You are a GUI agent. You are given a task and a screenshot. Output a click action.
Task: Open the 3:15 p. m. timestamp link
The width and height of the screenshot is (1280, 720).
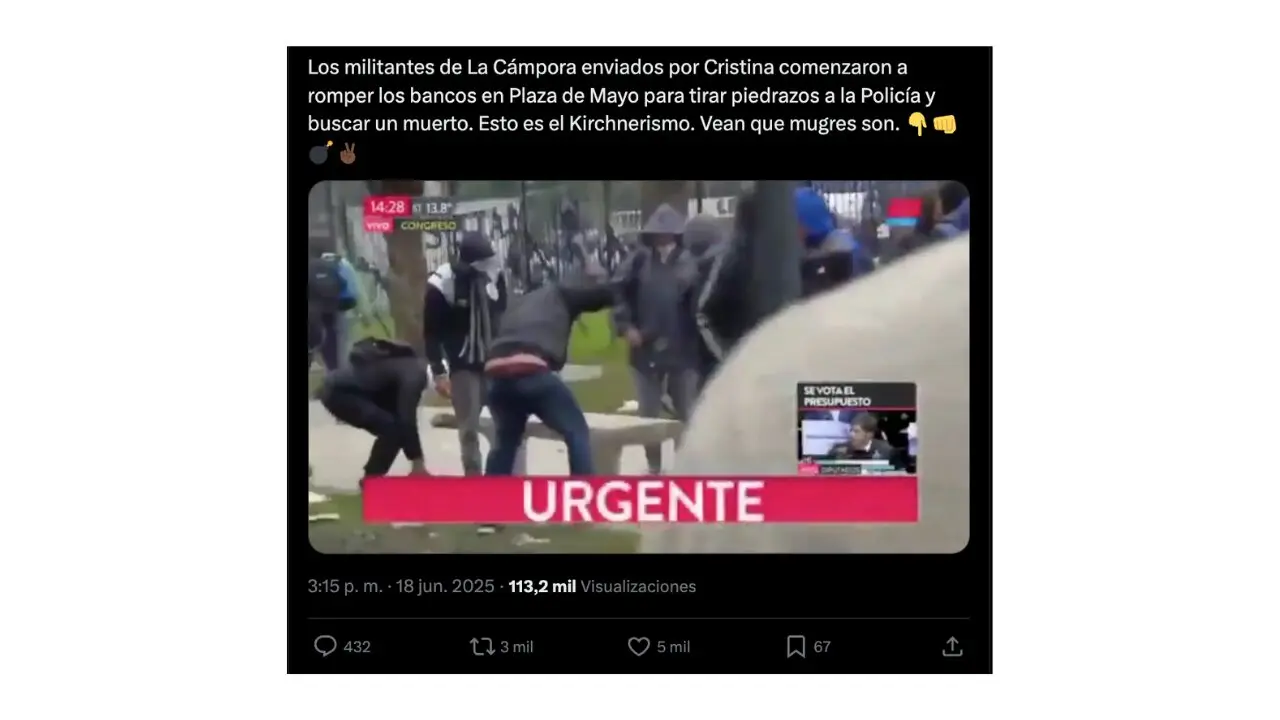tap(345, 587)
